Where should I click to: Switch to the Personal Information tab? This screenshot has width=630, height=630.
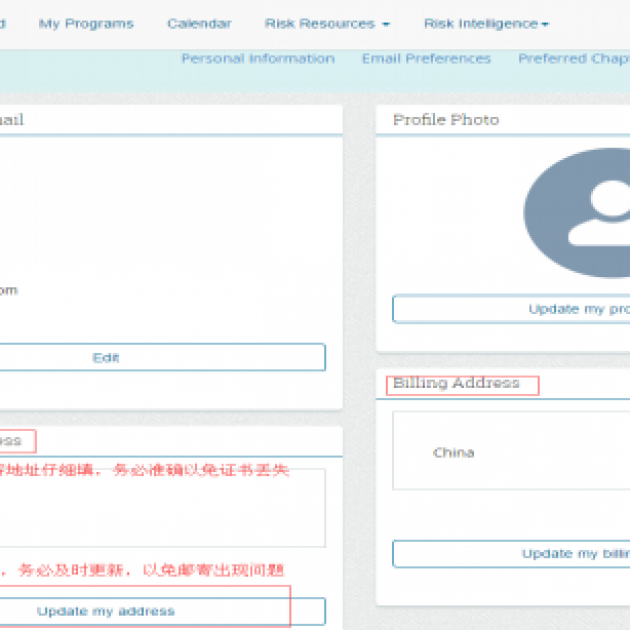click(257, 59)
